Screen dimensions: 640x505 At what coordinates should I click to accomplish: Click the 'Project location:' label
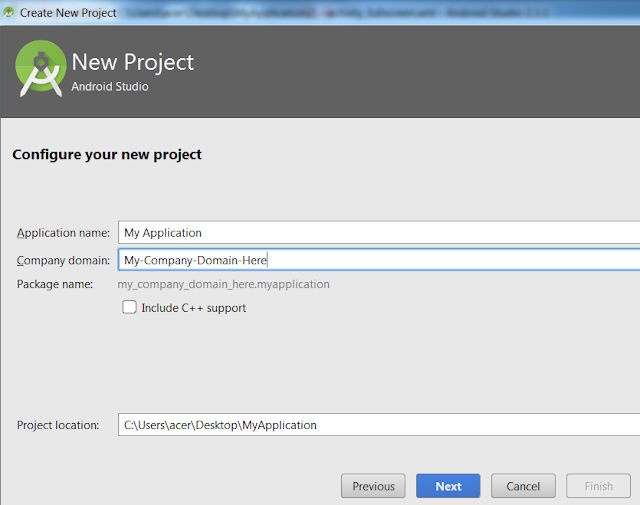coord(58,425)
